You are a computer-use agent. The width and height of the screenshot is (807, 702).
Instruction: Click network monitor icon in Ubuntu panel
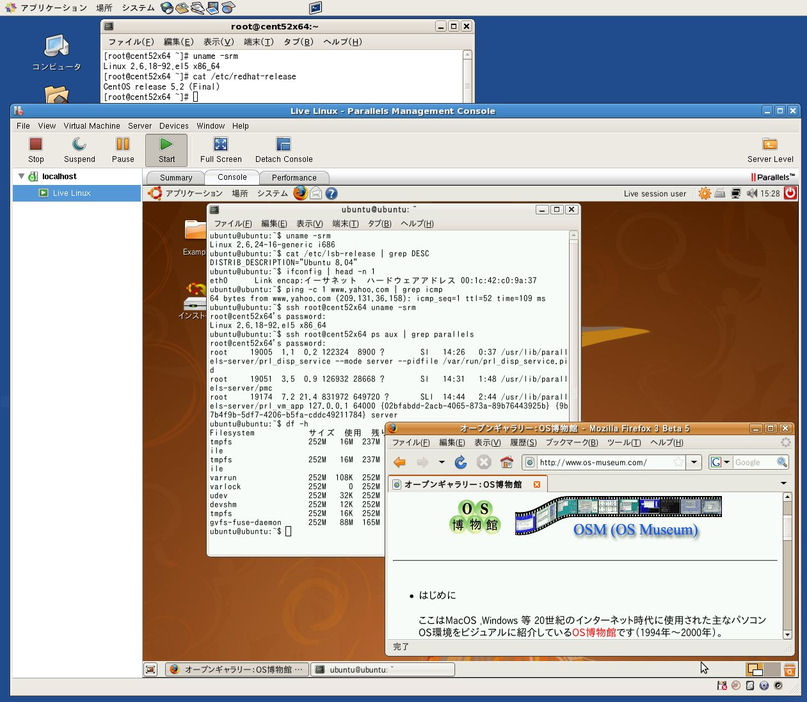(736, 194)
